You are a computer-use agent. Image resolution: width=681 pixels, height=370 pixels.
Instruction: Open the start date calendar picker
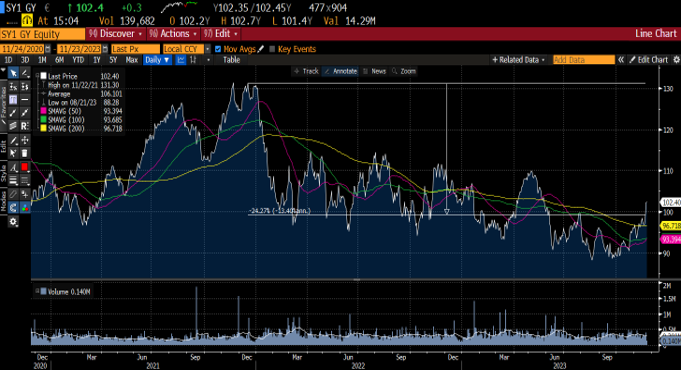pyautogui.click(x=48, y=49)
